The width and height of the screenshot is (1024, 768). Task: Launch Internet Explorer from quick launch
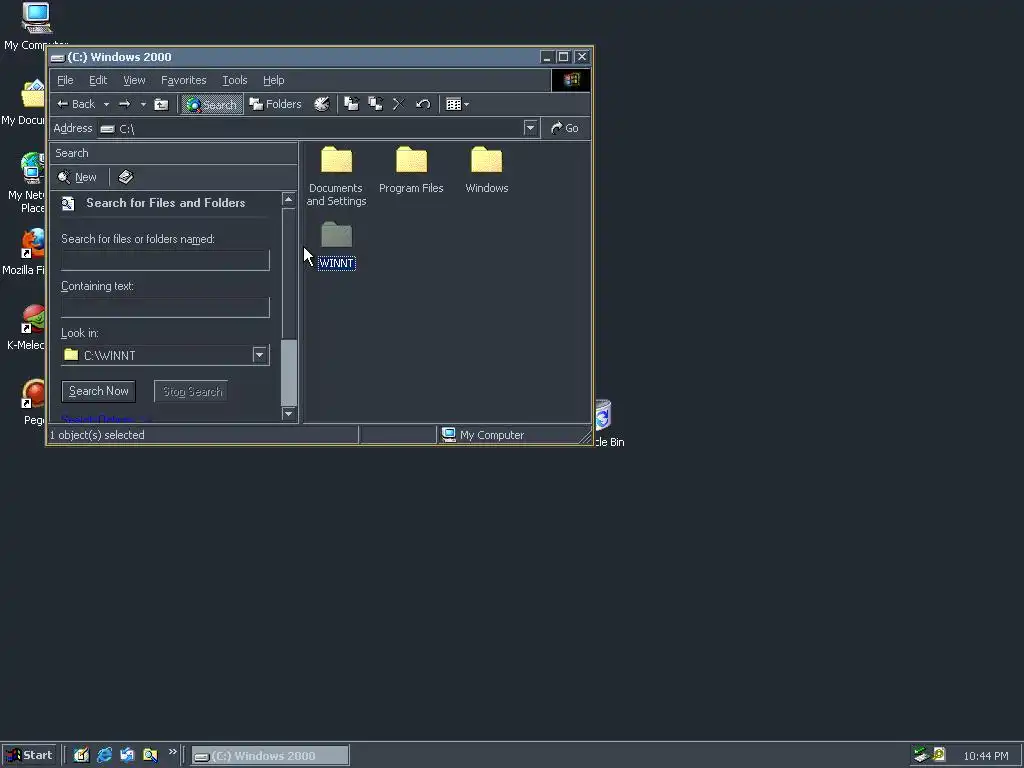tap(104, 755)
